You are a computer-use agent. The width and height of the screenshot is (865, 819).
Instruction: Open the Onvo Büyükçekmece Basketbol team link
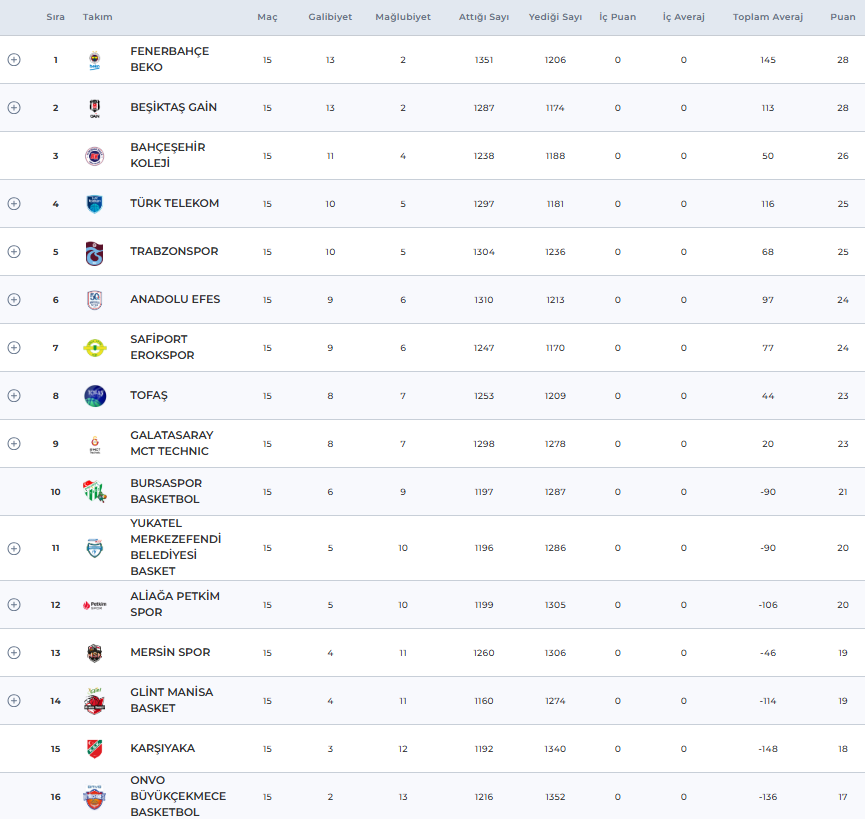tap(177, 796)
